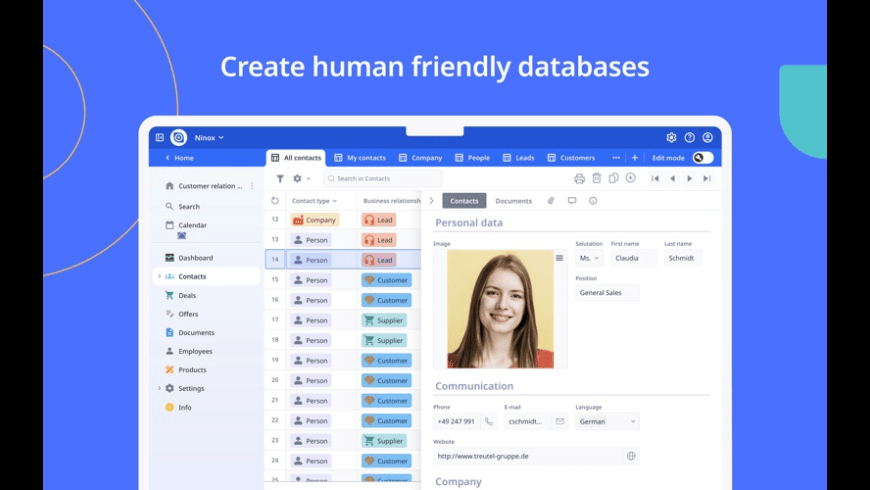Collapse the record detail panel chevron
The height and width of the screenshot is (490, 870).
pos(431,201)
